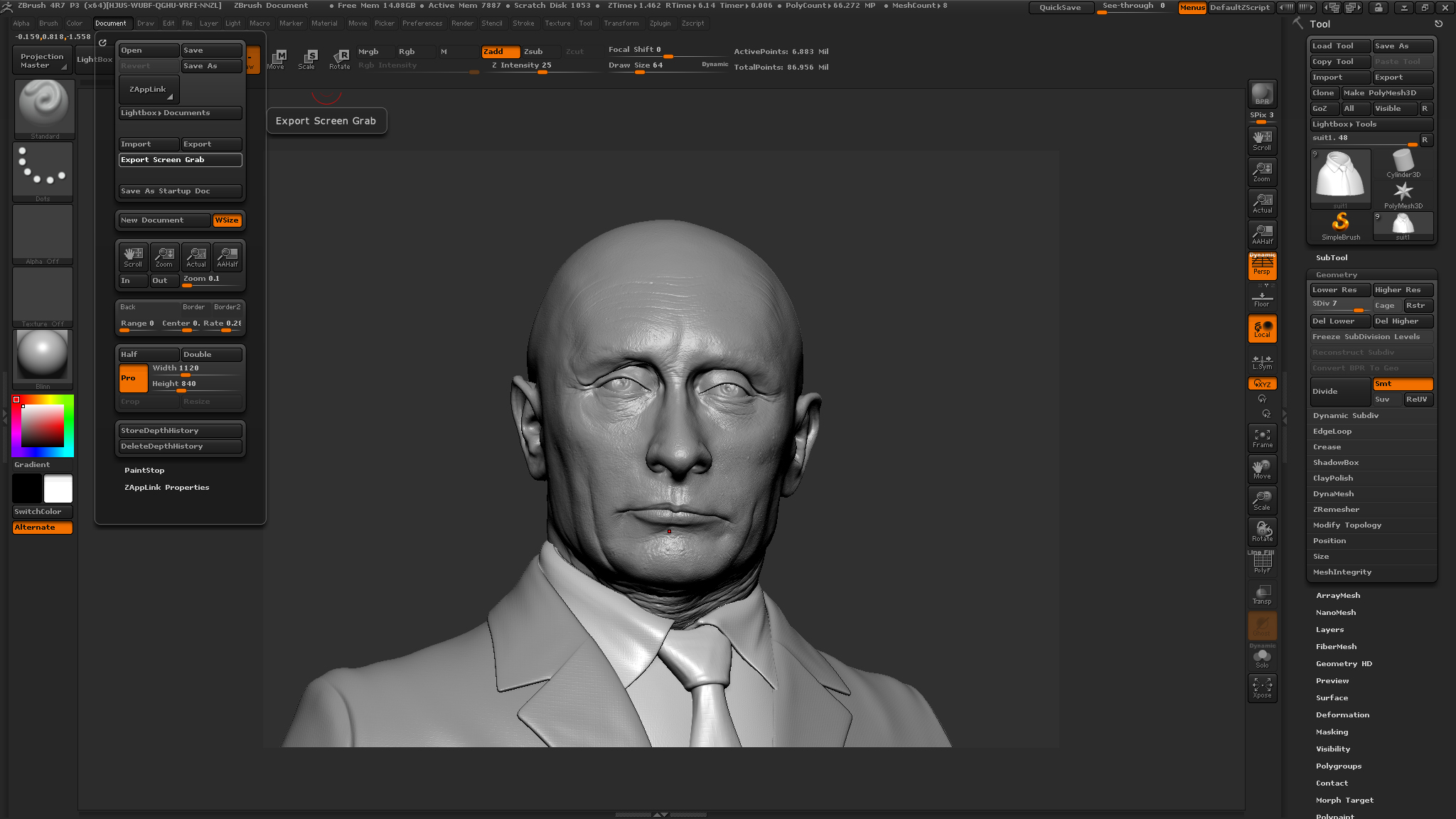Expand the Polygroups section

point(1339,766)
